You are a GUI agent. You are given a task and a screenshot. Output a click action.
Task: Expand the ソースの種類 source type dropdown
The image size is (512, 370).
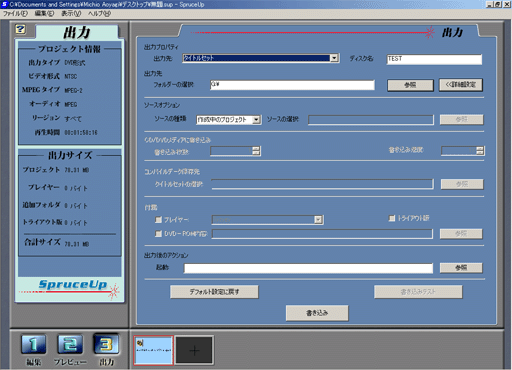256,120
